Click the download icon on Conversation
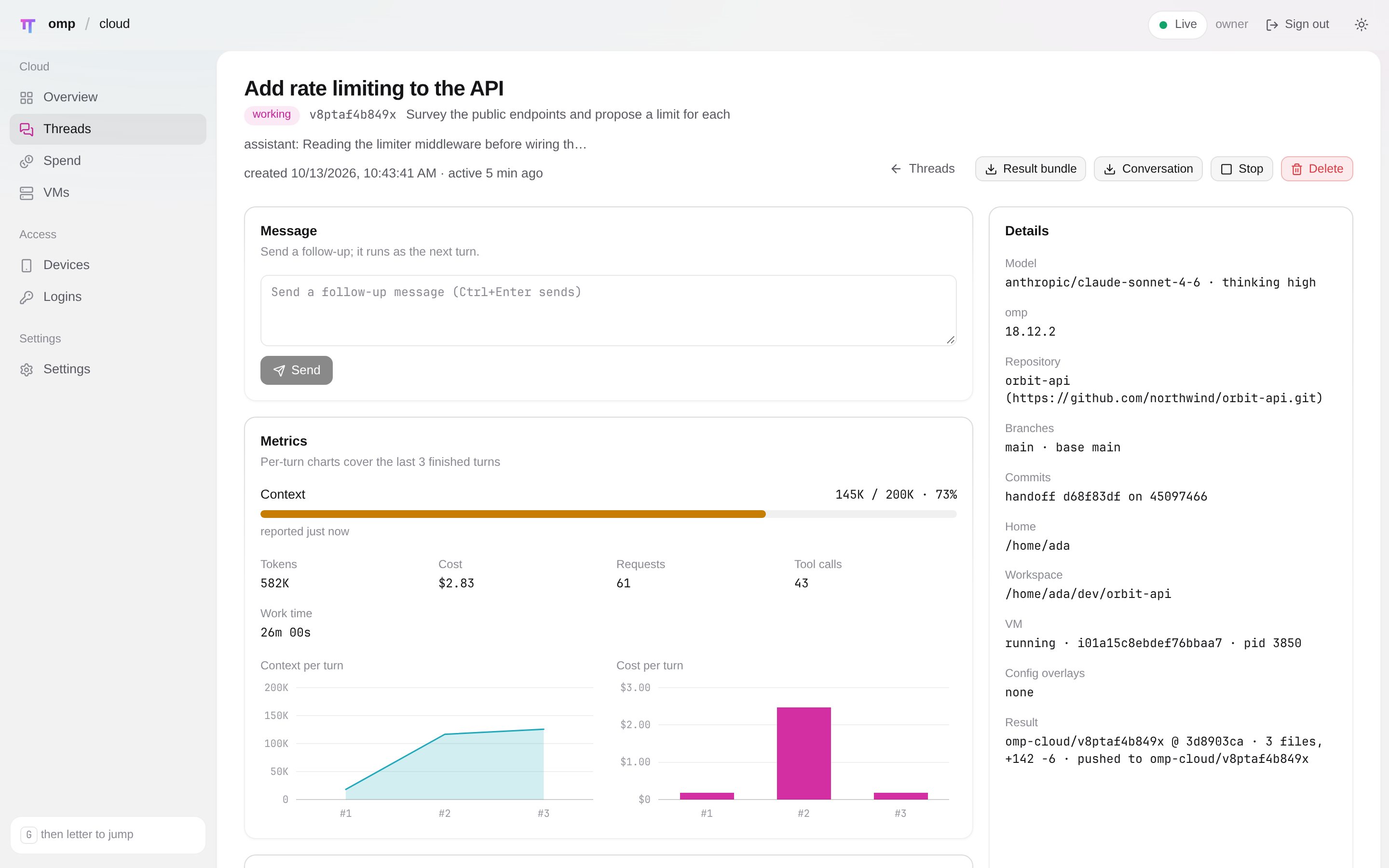The image size is (1389, 868). (1109, 169)
